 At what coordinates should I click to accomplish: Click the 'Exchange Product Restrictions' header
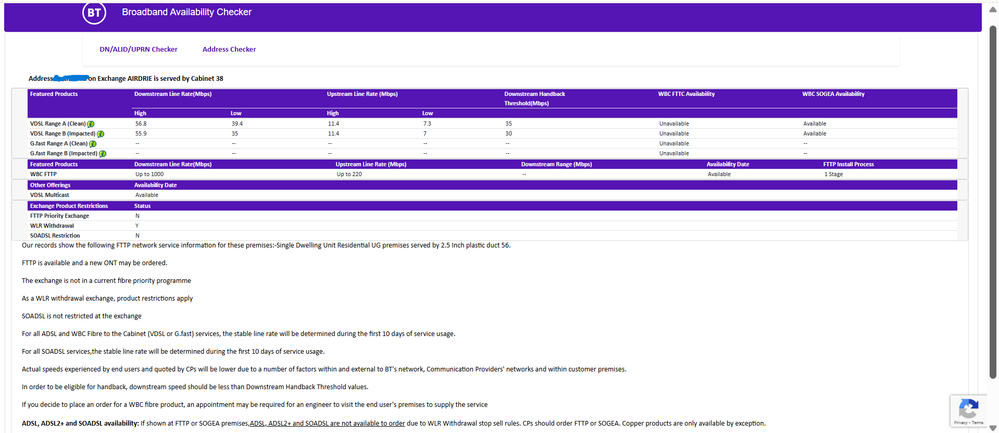point(69,206)
